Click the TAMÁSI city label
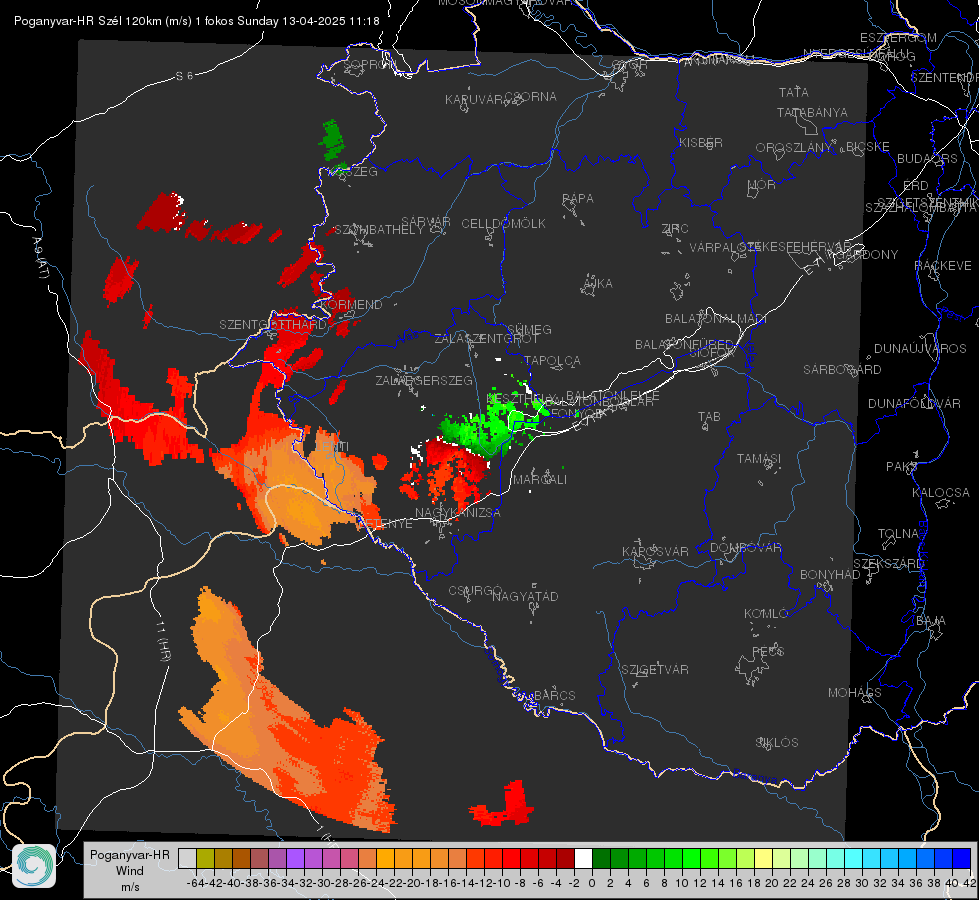This screenshot has width=979, height=900. pos(759,458)
